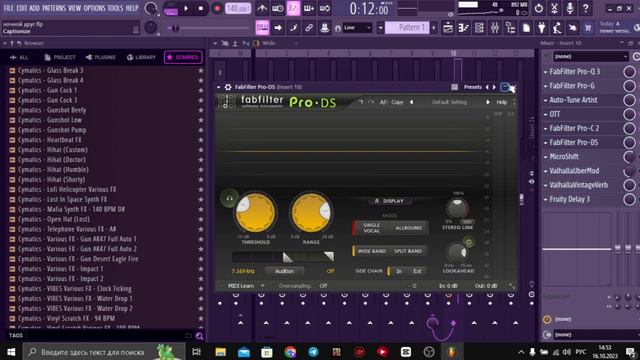640x360 pixels.
Task: Open Pro-DS window options arrow menu
Action: [x=219, y=87]
